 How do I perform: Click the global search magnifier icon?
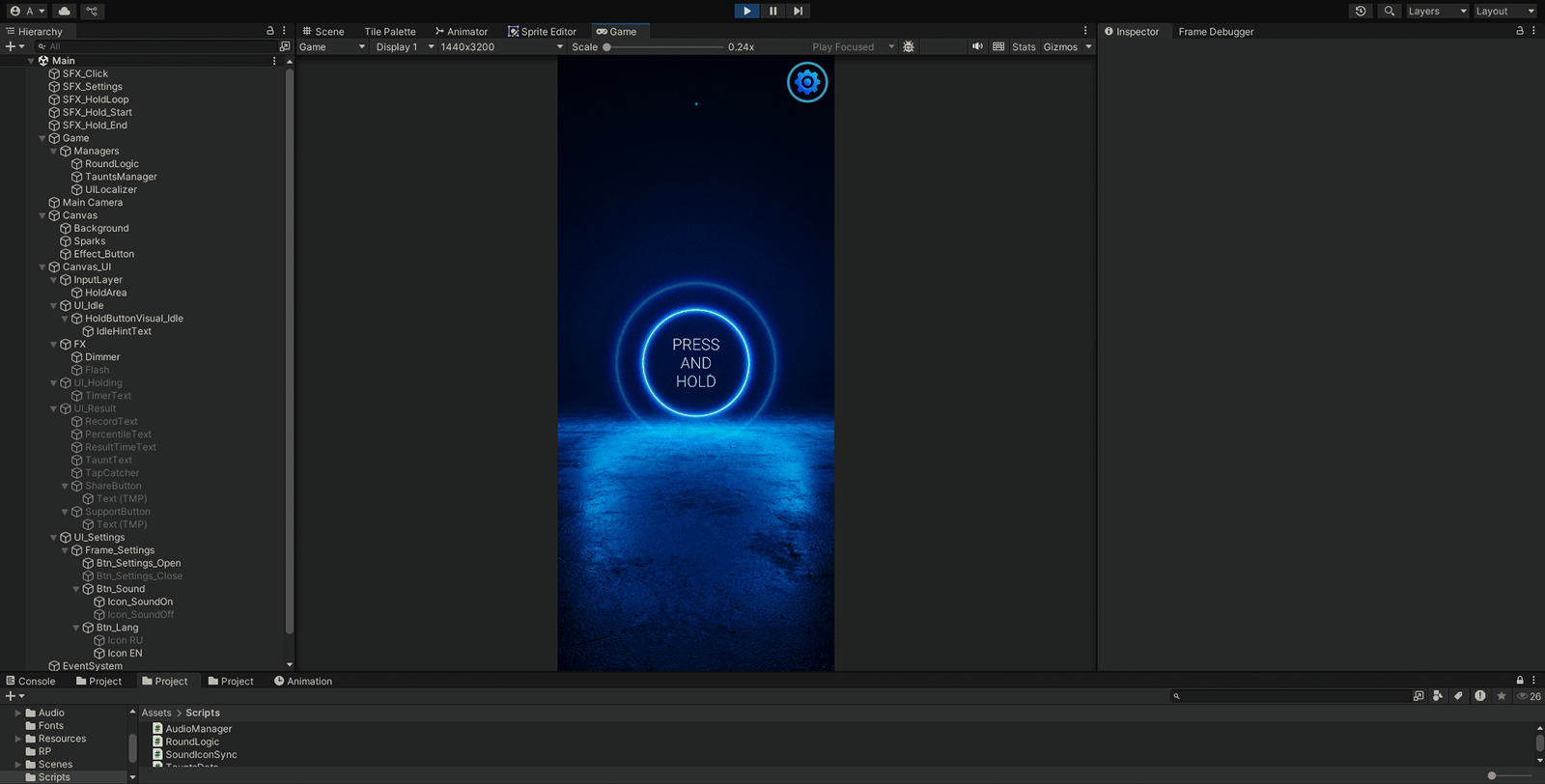pos(1389,11)
